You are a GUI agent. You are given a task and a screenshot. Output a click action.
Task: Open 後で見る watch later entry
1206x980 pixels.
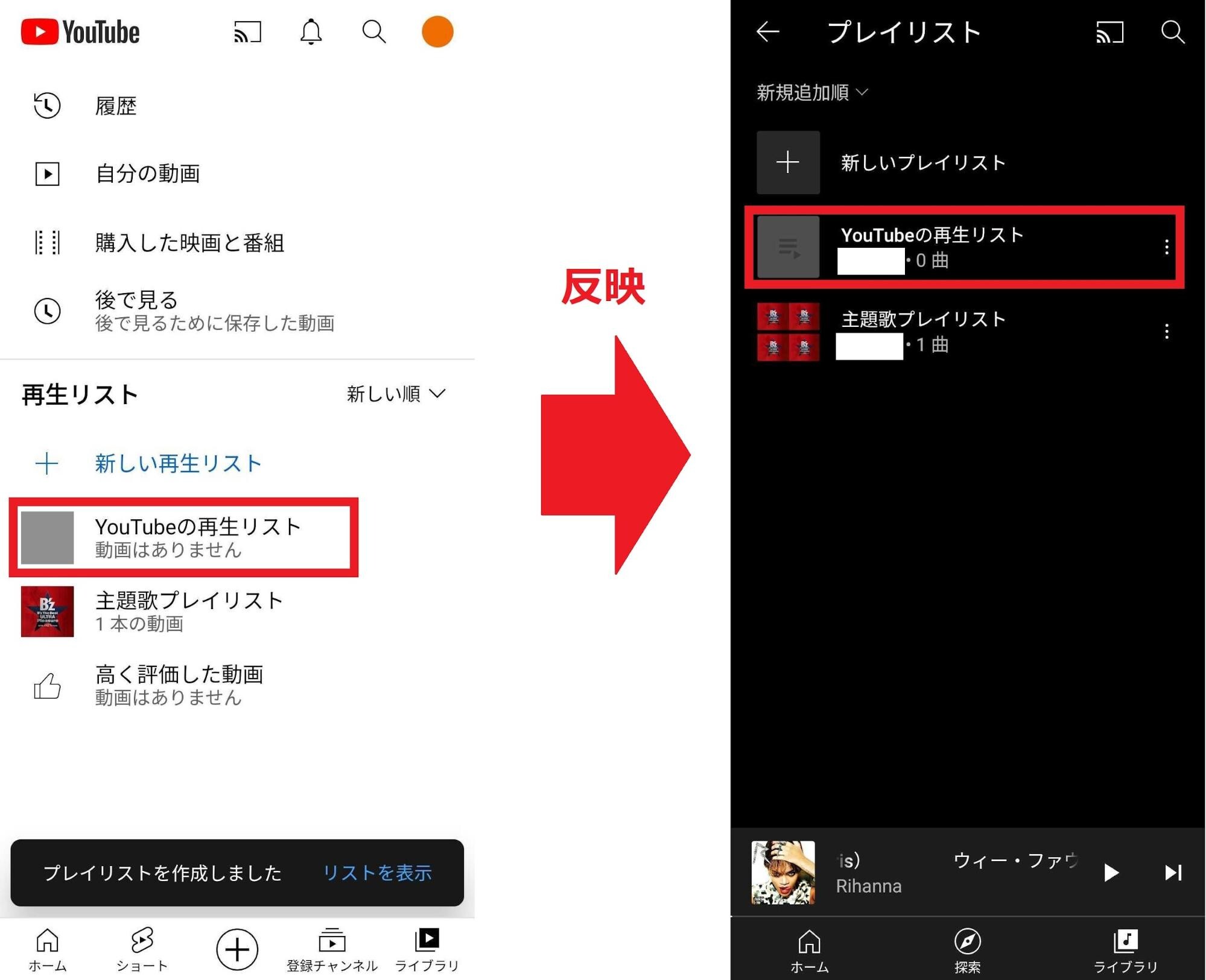237,311
